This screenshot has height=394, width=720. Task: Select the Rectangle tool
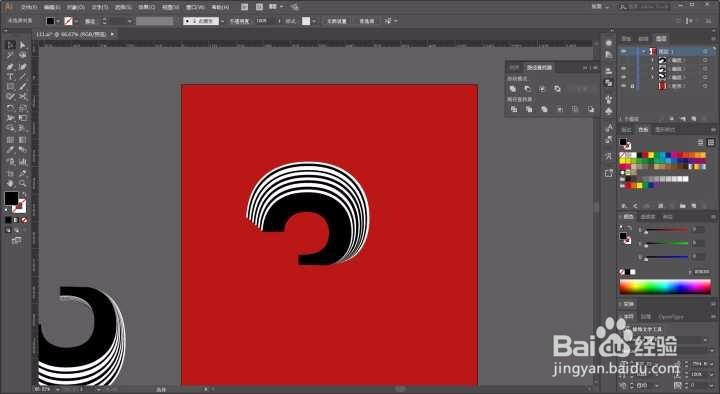click(x=11, y=87)
